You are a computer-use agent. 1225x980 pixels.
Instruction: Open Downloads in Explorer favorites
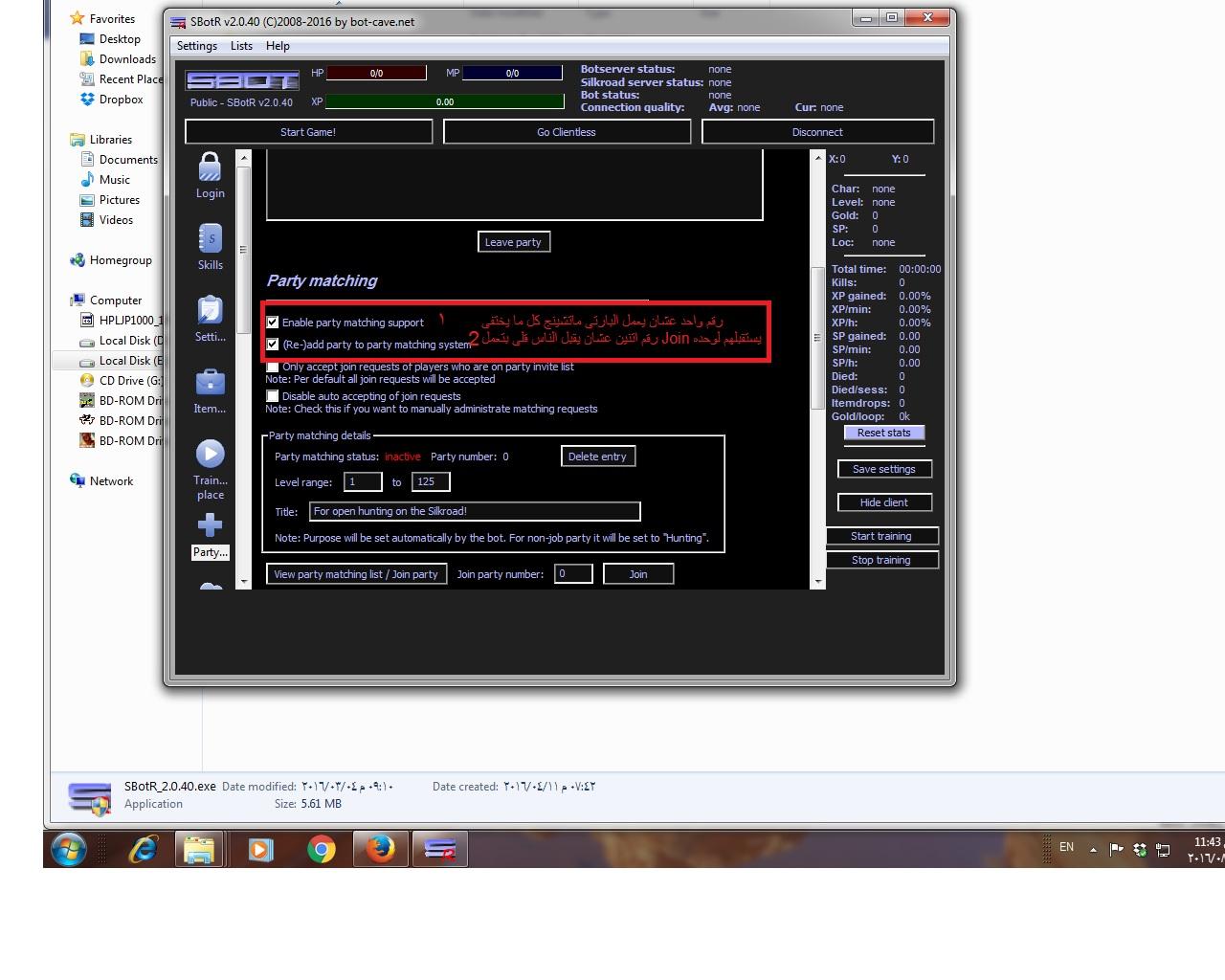pyautogui.click(x=127, y=59)
